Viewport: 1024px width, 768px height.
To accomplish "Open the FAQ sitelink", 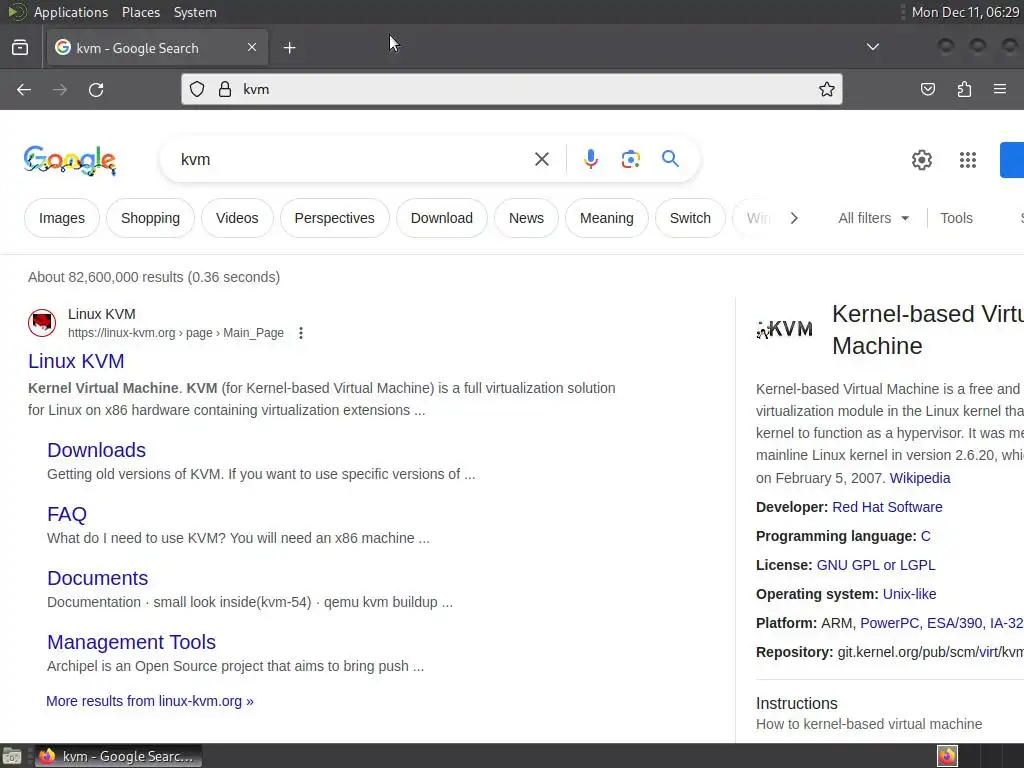I will coord(67,514).
